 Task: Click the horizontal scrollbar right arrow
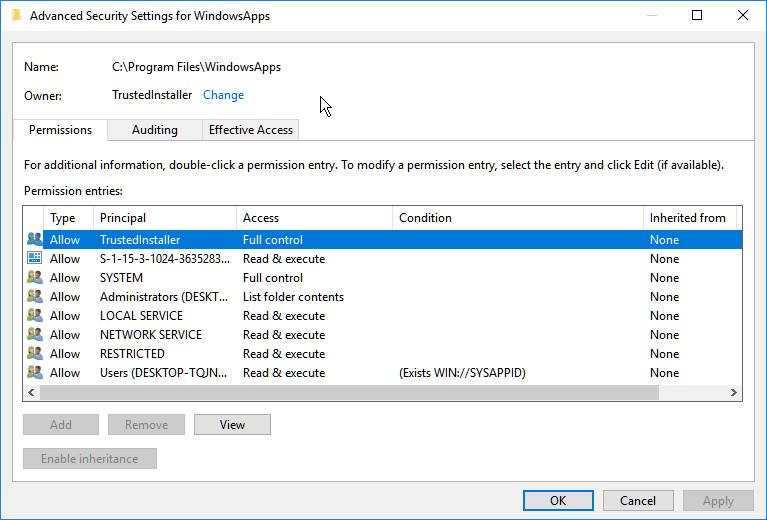(x=733, y=392)
